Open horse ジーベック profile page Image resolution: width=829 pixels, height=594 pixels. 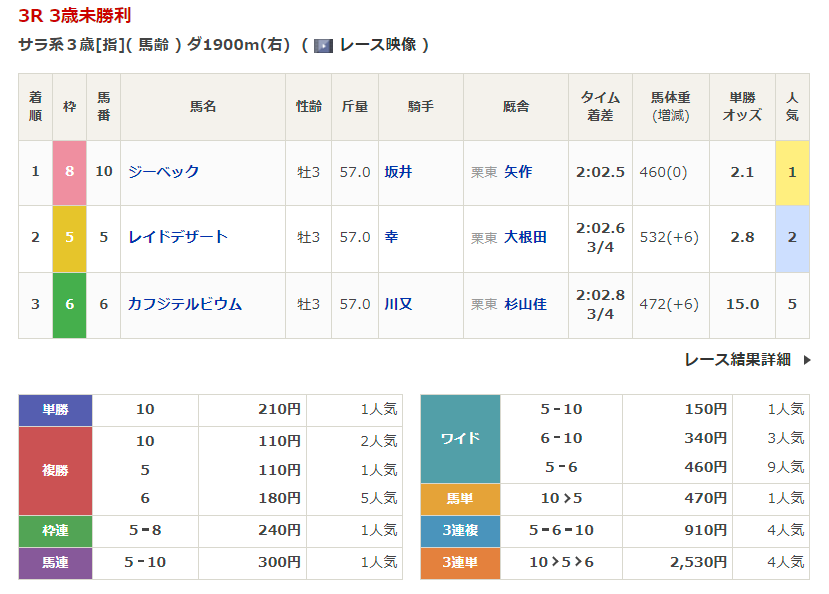[164, 172]
